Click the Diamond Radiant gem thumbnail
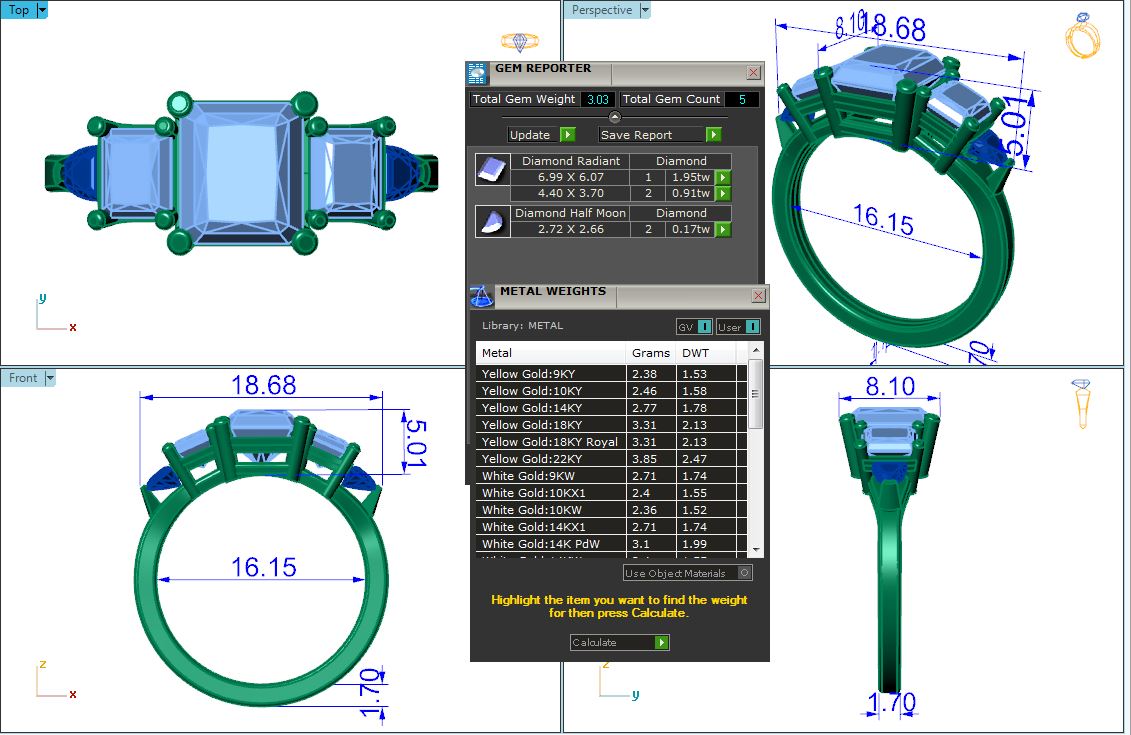The image size is (1131, 735). tap(490, 170)
